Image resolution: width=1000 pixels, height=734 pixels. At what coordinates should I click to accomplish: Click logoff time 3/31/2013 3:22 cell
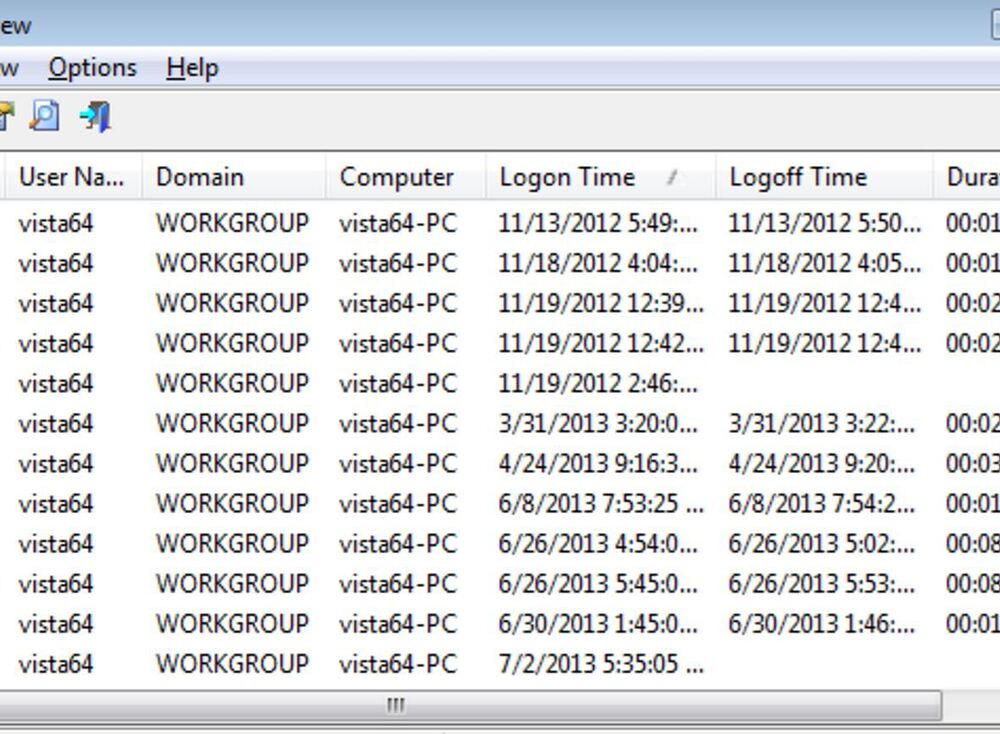click(821, 423)
